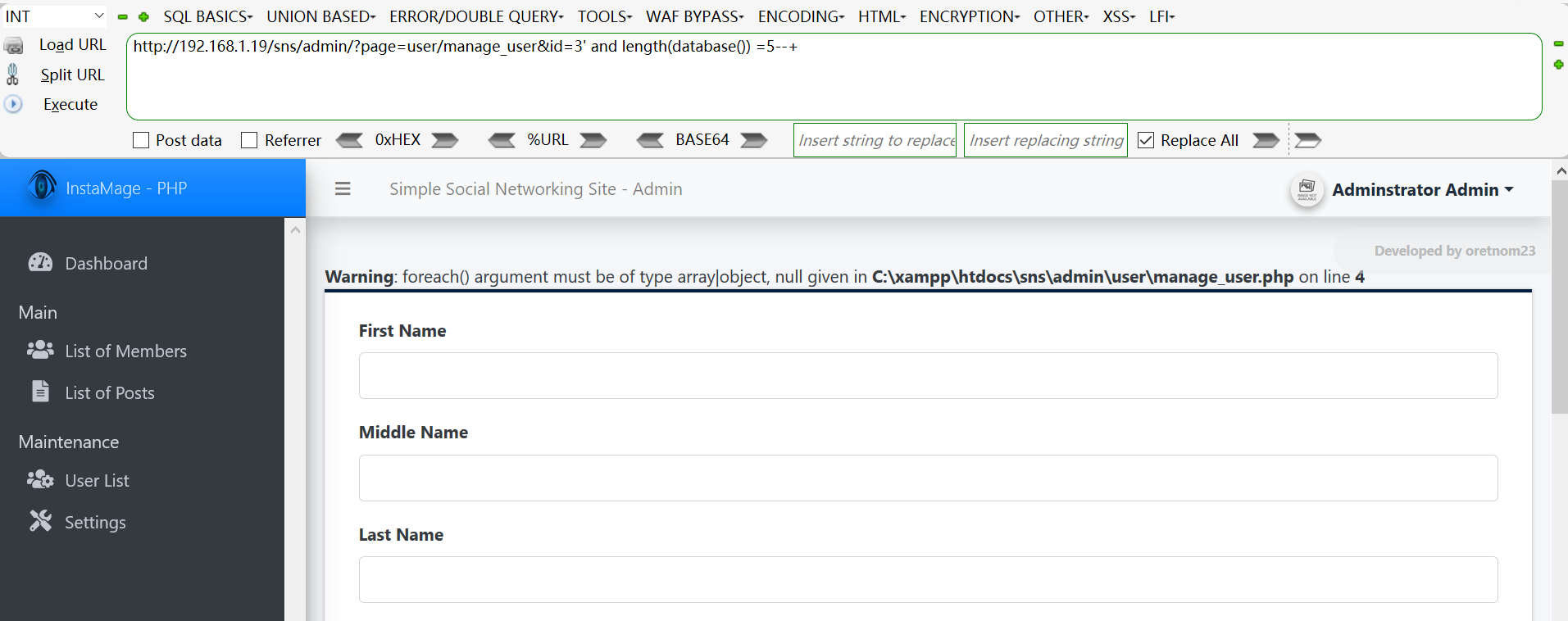Click left arrow before BASE64

(x=650, y=140)
